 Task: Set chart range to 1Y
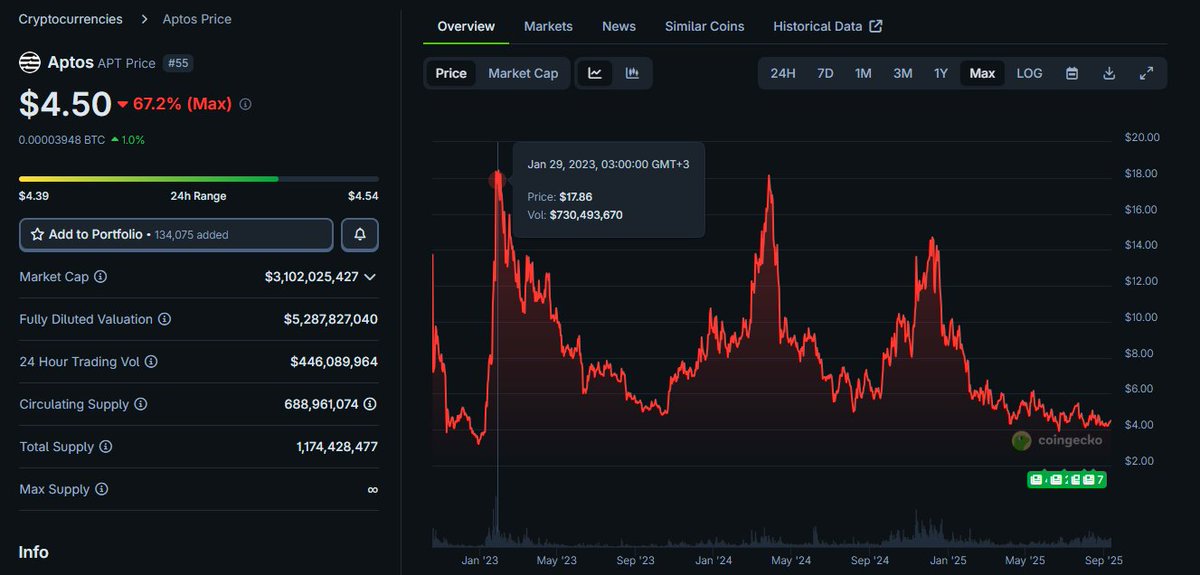941,73
